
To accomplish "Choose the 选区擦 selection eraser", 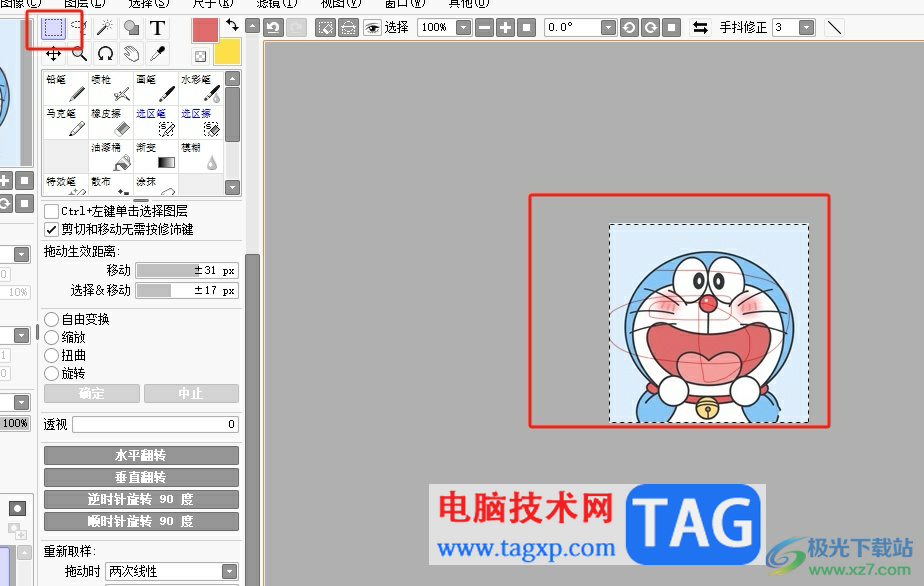I will (x=200, y=122).
